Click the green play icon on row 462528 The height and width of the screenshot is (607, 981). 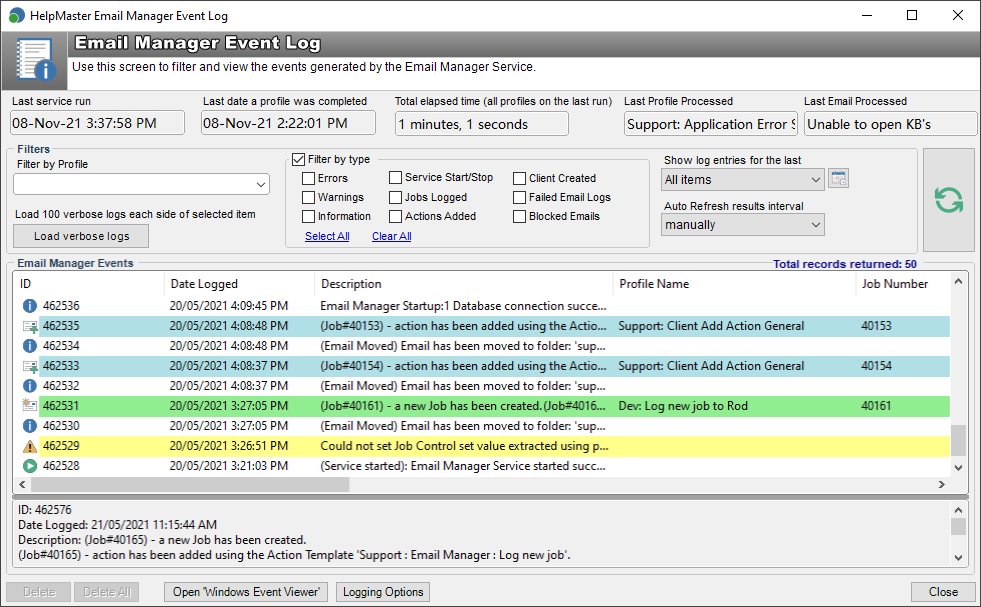point(29,466)
